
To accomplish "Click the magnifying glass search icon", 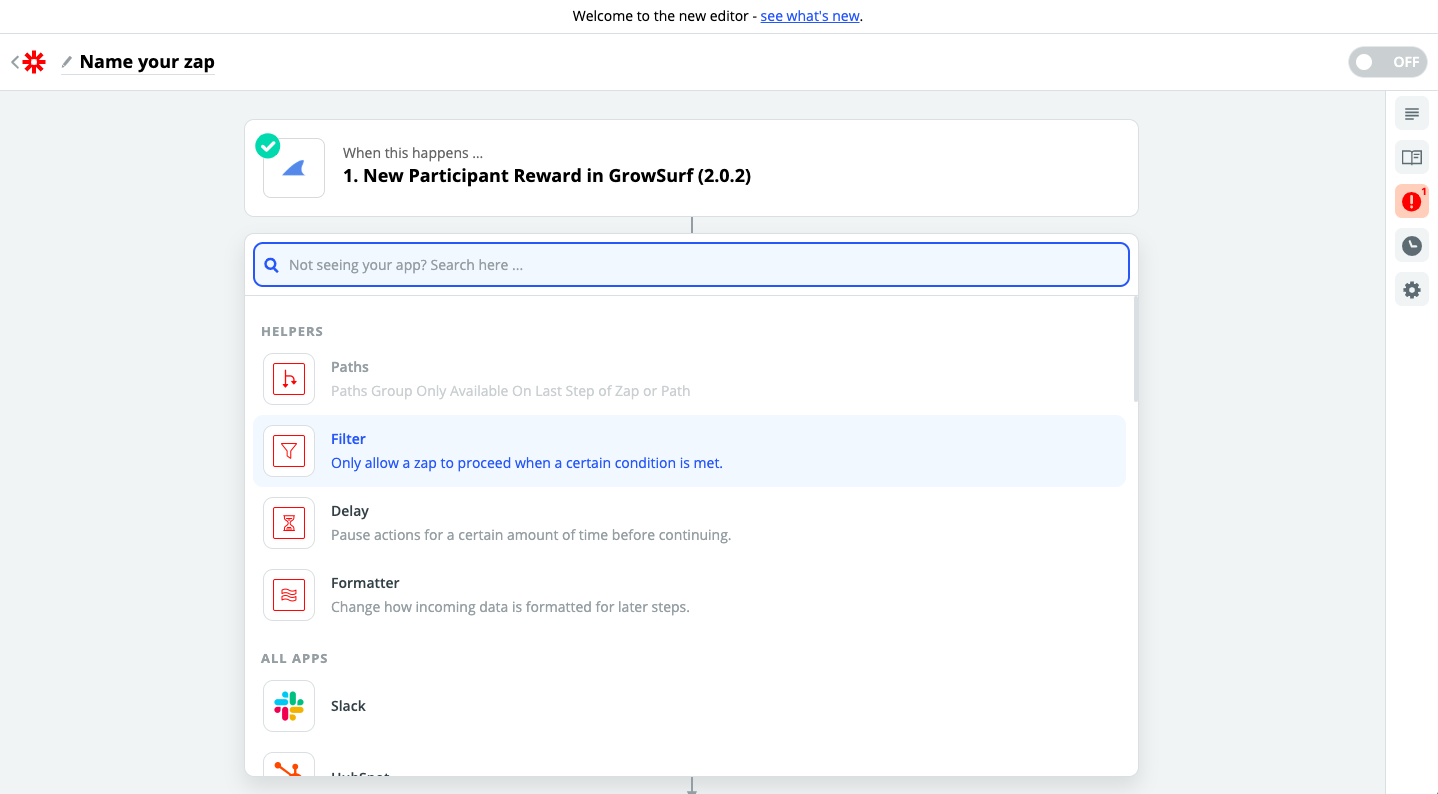I will point(272,265).
